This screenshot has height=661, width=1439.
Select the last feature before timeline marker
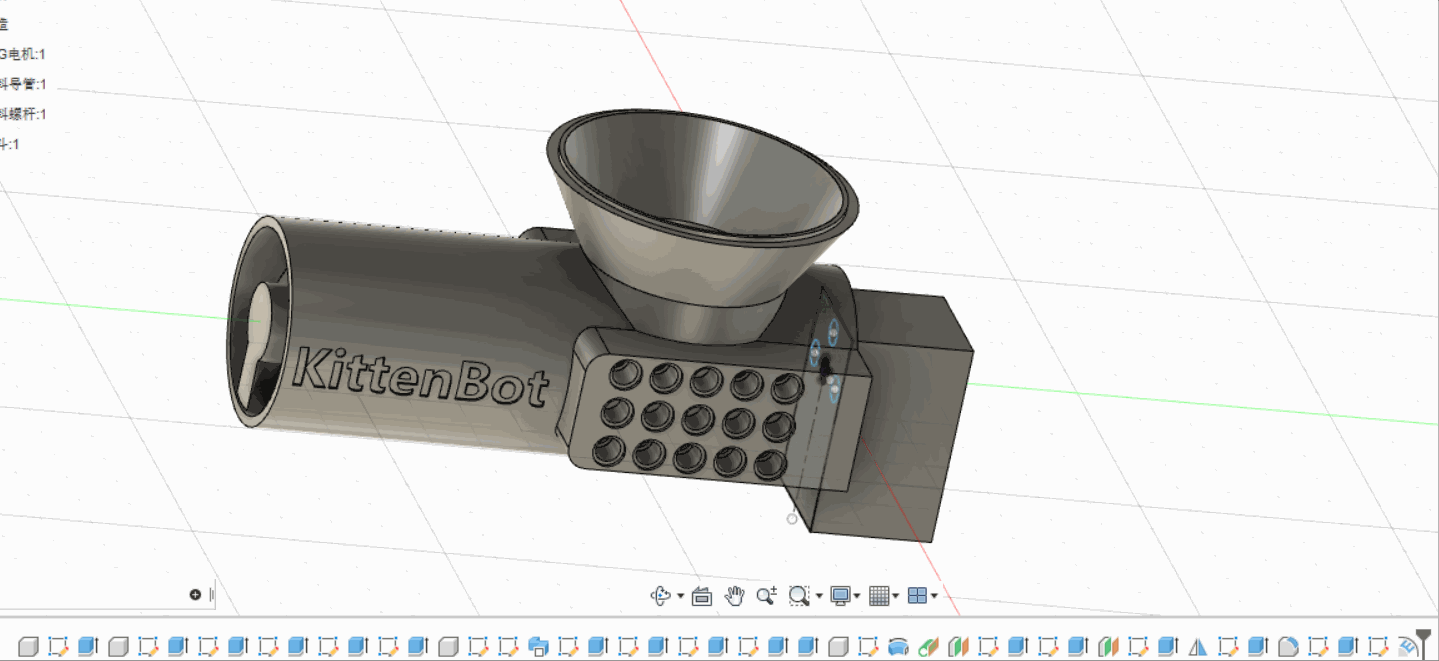point(1407,646)
